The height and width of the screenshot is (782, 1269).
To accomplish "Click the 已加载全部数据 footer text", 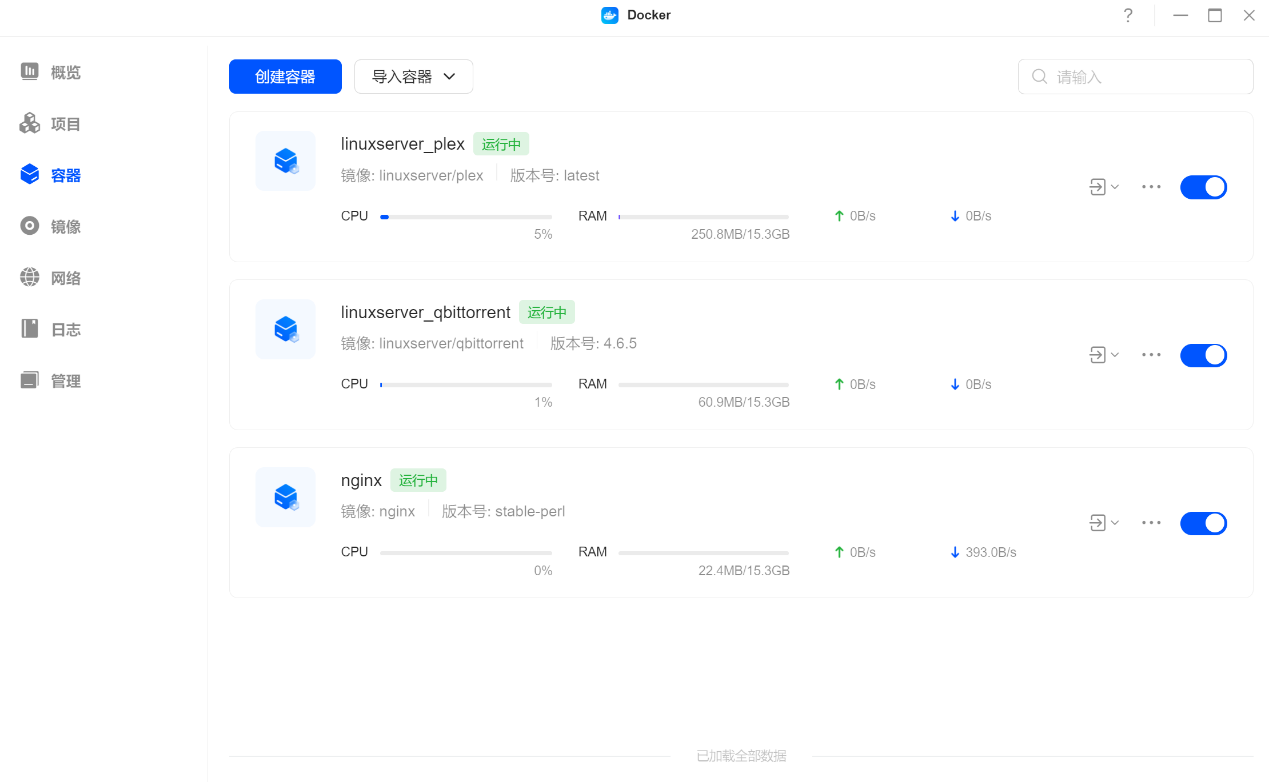I will pyautogui.click(x=741, y=756).
